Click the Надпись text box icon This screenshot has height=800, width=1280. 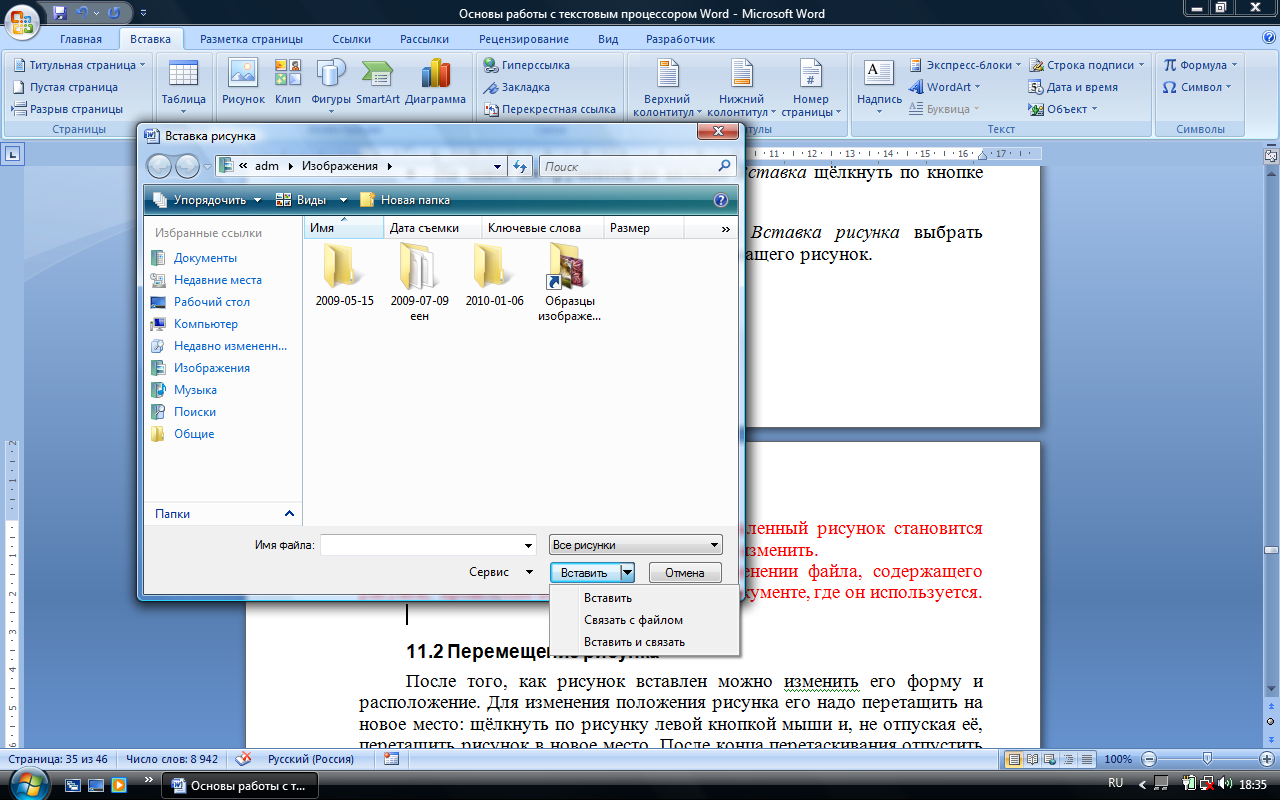(879, 85)
